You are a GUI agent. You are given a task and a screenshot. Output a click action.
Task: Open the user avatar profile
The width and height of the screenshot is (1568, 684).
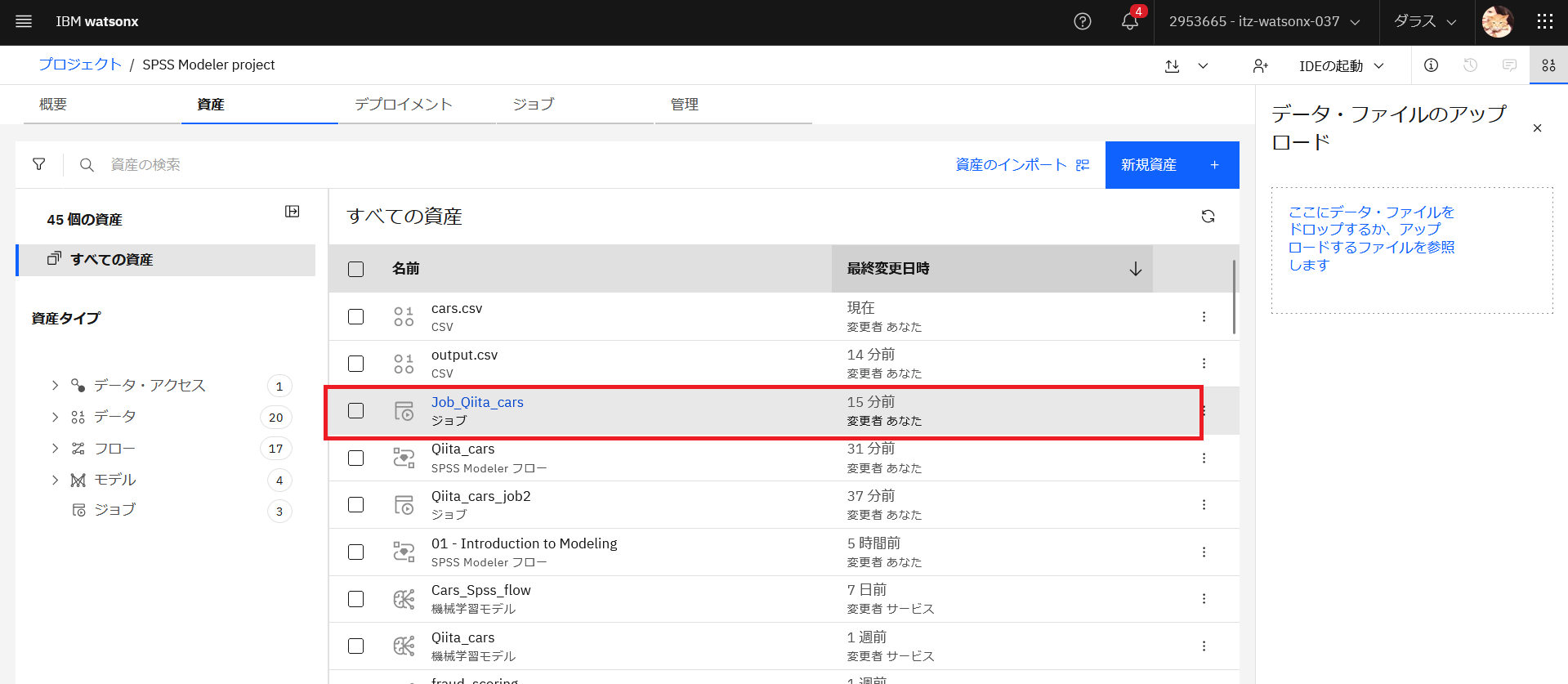1498,22
